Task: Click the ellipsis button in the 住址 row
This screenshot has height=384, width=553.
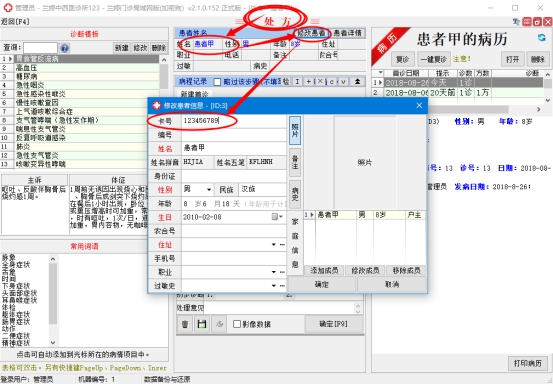Action: [282, 244]
